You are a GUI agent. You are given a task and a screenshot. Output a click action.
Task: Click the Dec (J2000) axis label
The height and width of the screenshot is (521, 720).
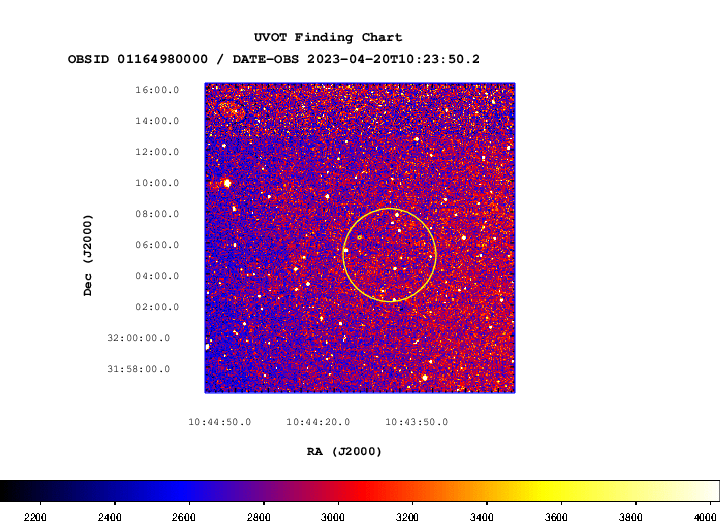click(x=88, y=255)
